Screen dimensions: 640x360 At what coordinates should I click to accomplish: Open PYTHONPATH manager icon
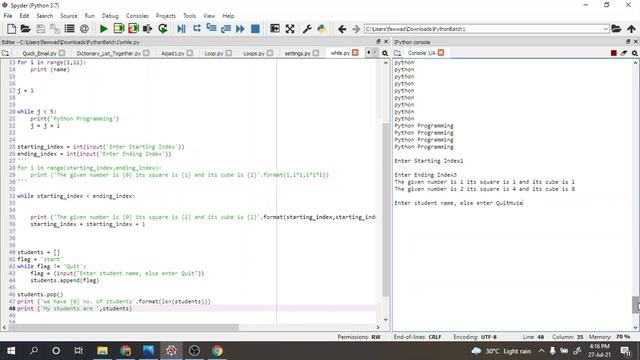[x=322, y=29]
